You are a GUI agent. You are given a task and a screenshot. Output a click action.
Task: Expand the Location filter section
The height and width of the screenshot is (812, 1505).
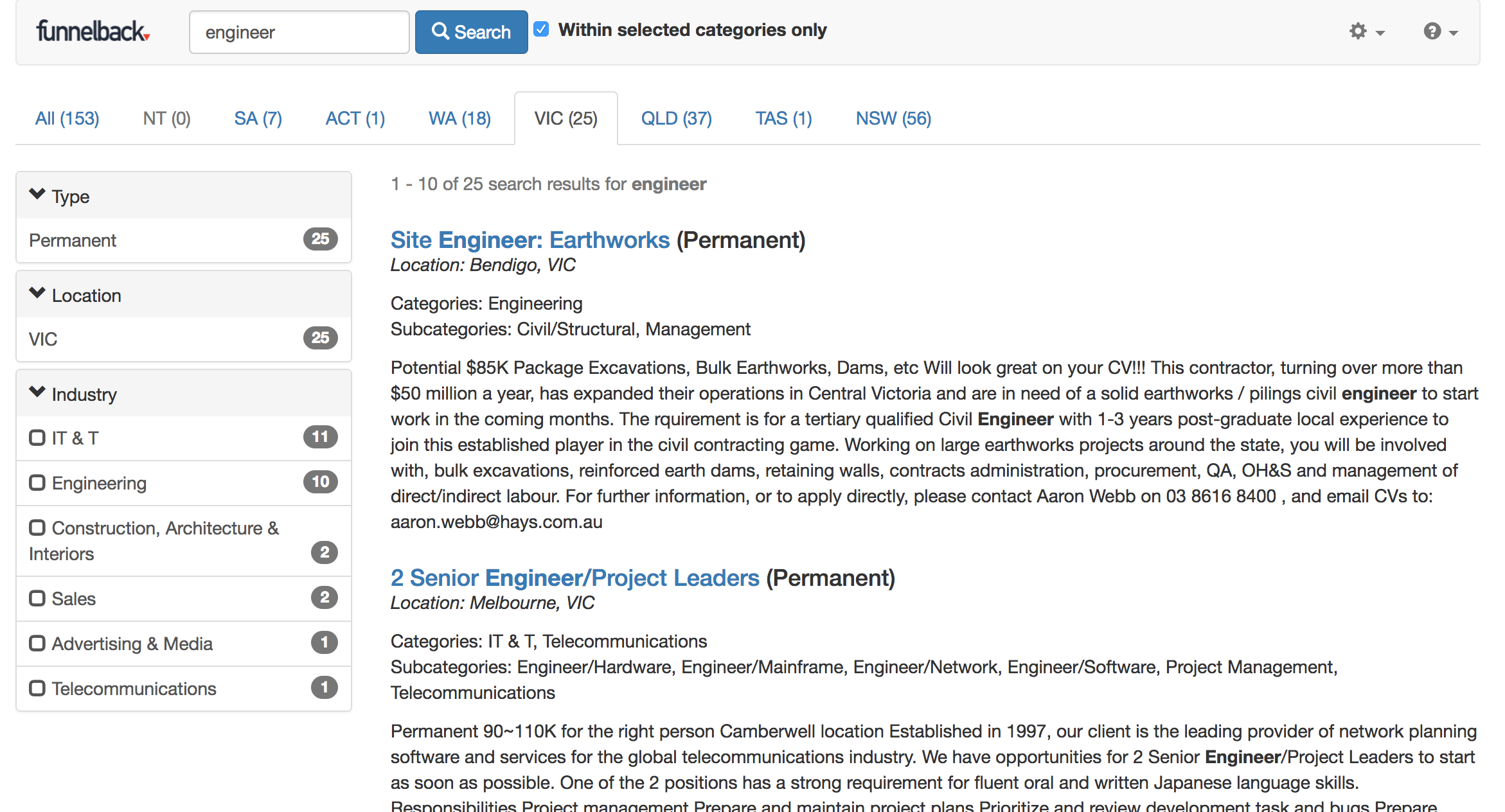tap(184, 295)
